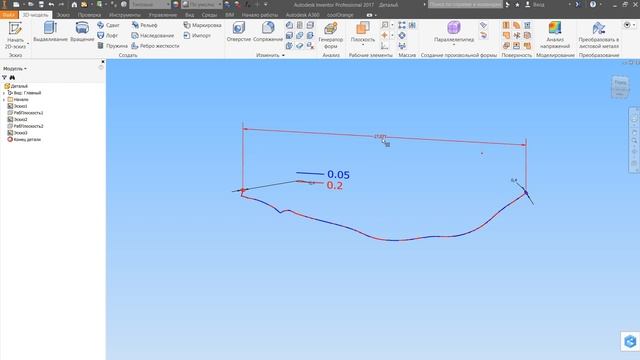The image size is (640, 360).
Task: Switch to the Начало работы tab
Action: pyautogui.click(x=260, y=15)
